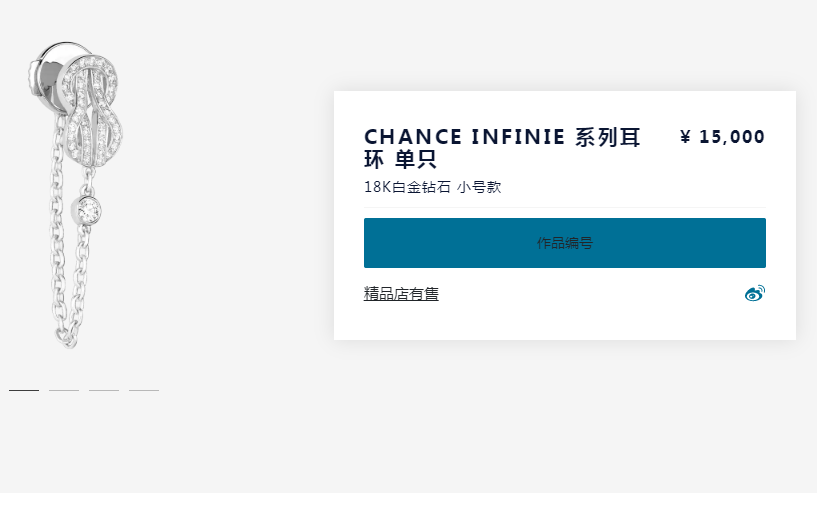Click the ¥ 15,000 price text
Image resolution: width=817 pixels, height=509 pixels.
click(722, 137)
